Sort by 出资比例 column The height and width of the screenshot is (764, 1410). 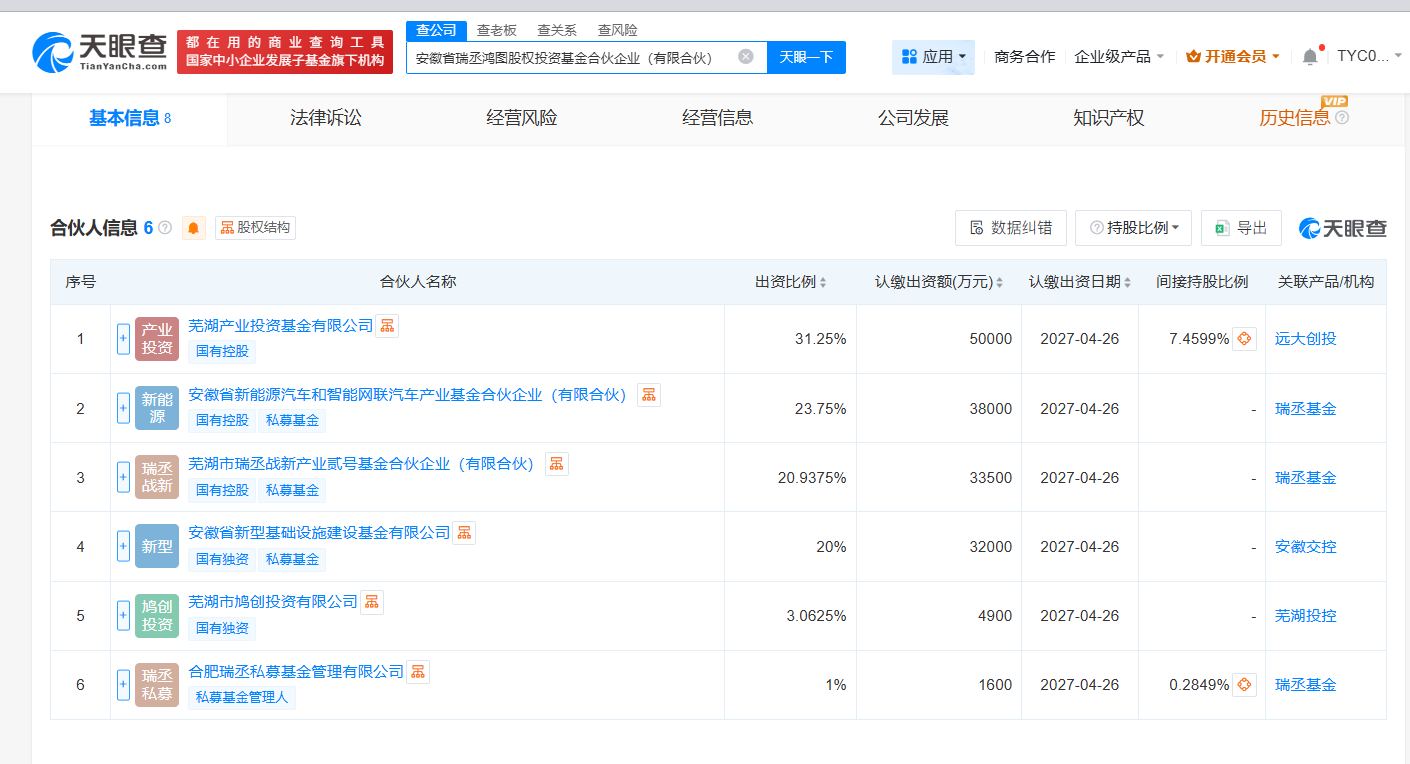coord(822,283)
